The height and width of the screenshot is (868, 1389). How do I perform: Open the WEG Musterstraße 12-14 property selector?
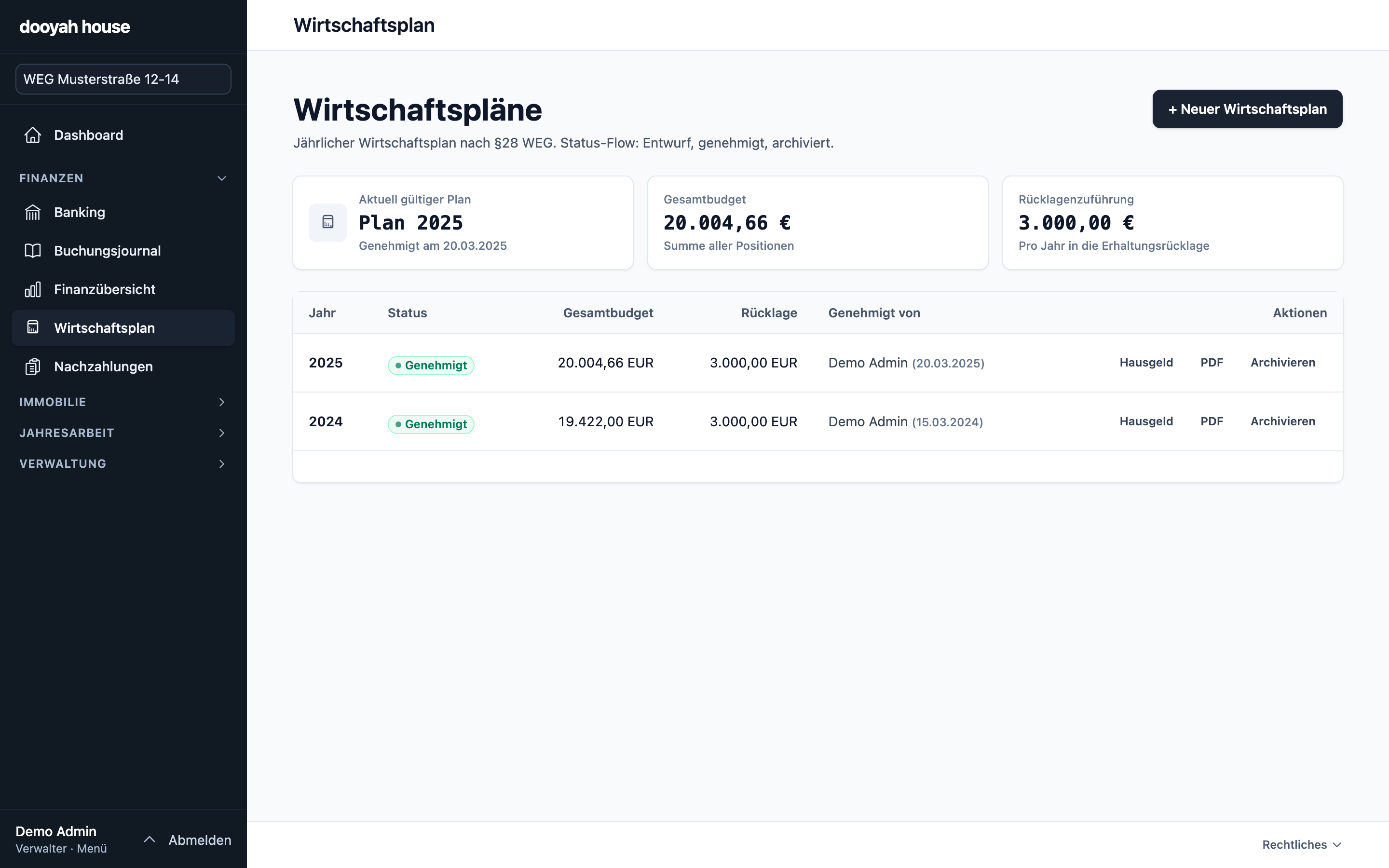(123, 79)
